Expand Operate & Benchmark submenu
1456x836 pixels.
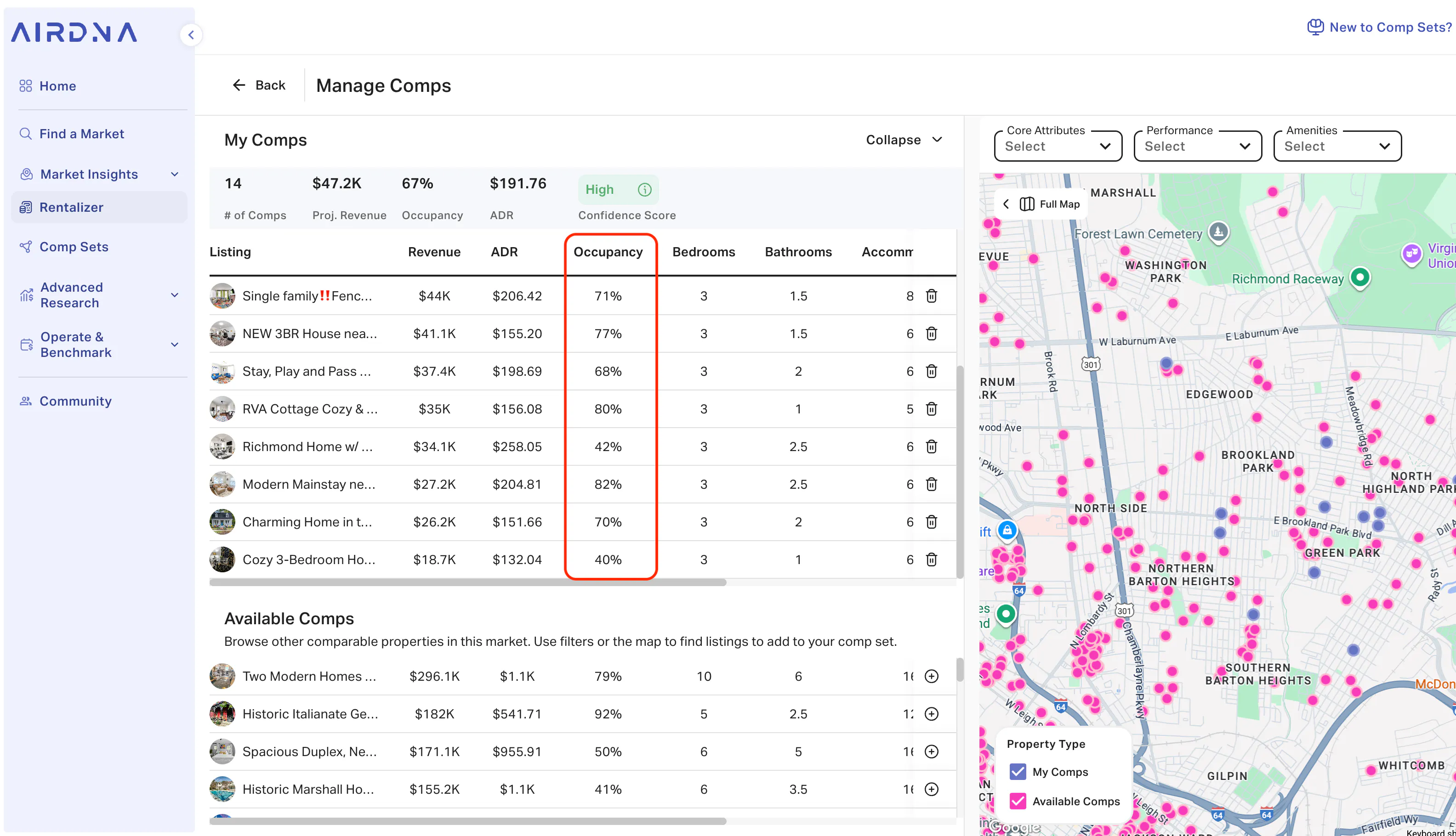click(175, 345)
